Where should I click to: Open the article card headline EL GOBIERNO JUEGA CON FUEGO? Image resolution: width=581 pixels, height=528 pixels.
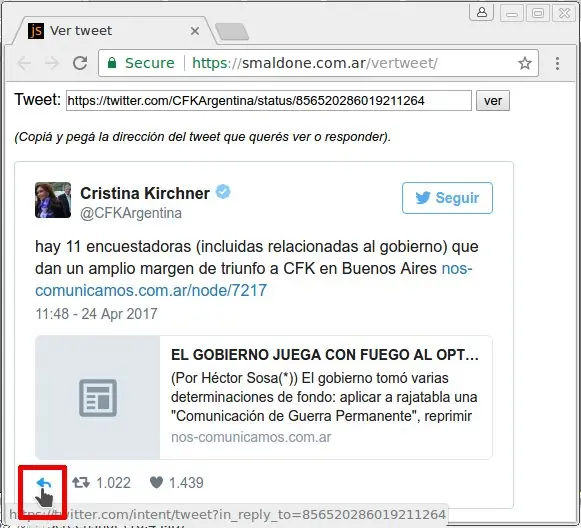coord(325,355)
